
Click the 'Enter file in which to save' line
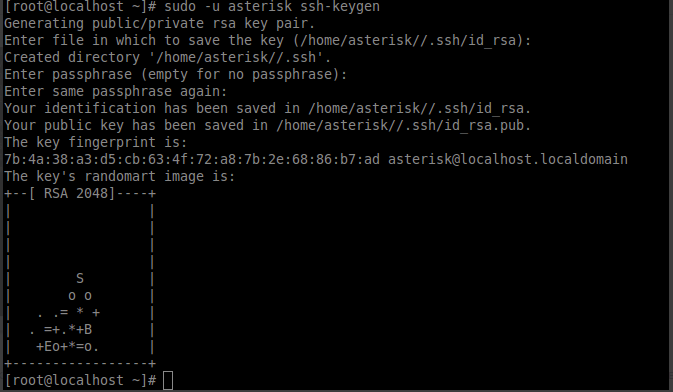pyautogui.click(x=268, y=40)
